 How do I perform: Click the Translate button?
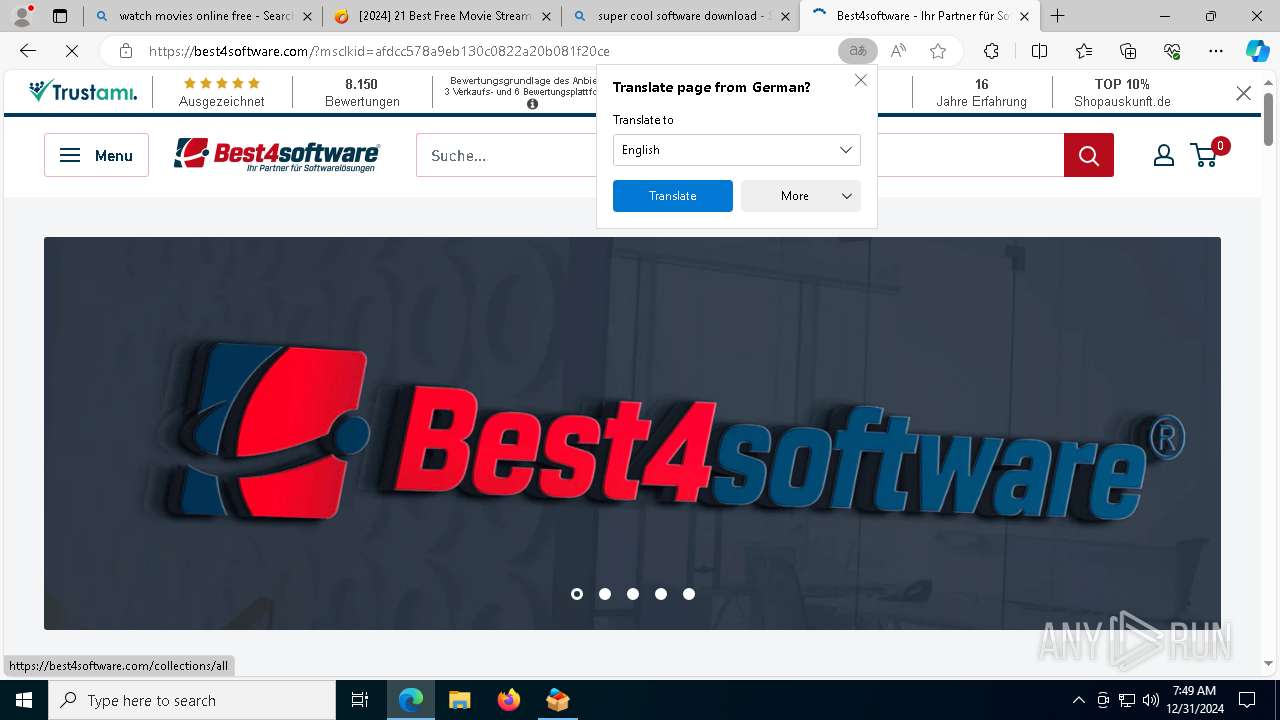click(672, 196)
